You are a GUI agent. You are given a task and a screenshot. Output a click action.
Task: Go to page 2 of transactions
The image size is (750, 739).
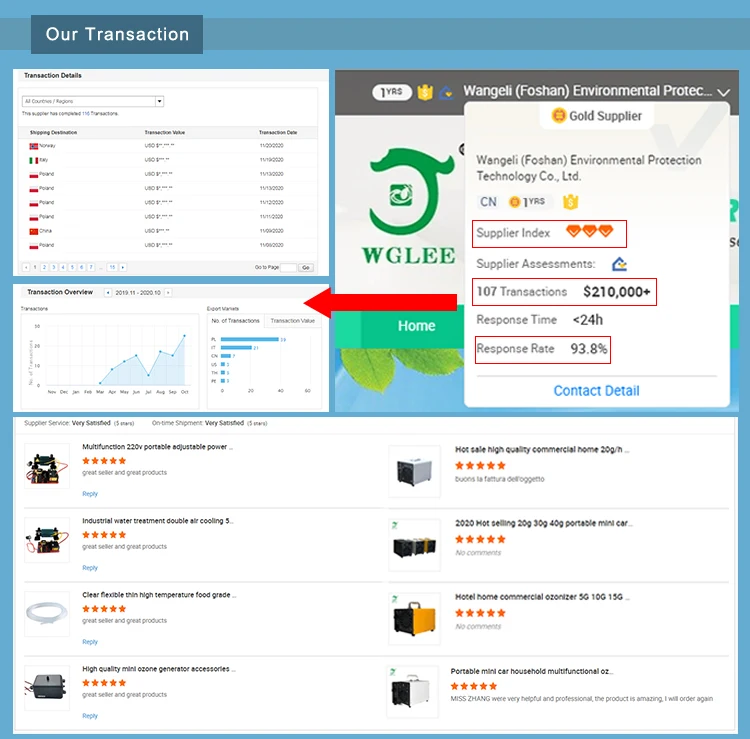(x=44, y=267)
